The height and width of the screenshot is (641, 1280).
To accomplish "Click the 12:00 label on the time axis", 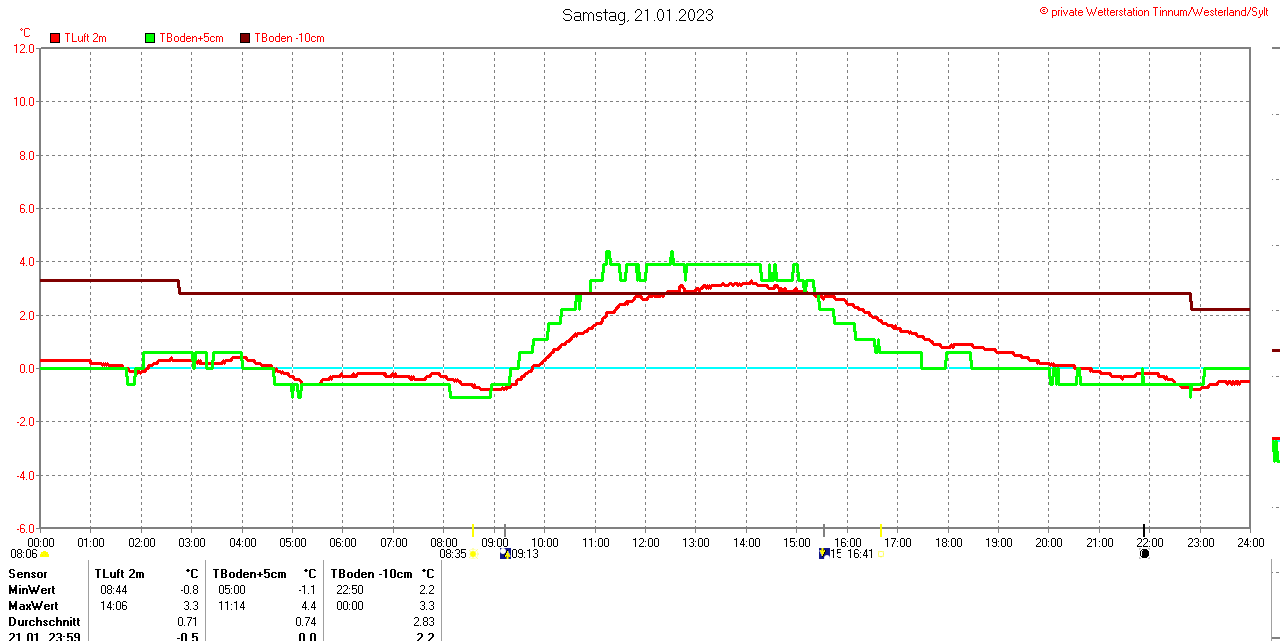I will click(645, 543).
